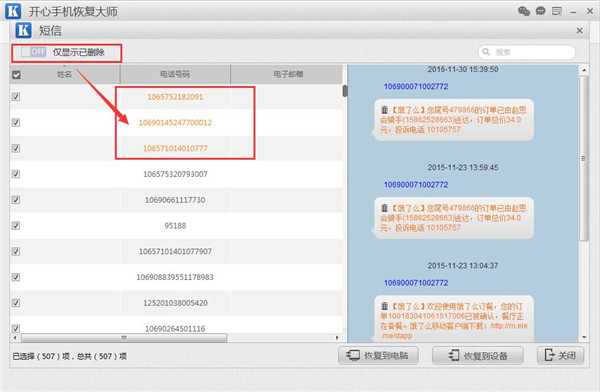Image resolution: width=600 pixels, height=392 pixels.
Task: Select phone number 106575320793007
Action: [x=175, y=174]
